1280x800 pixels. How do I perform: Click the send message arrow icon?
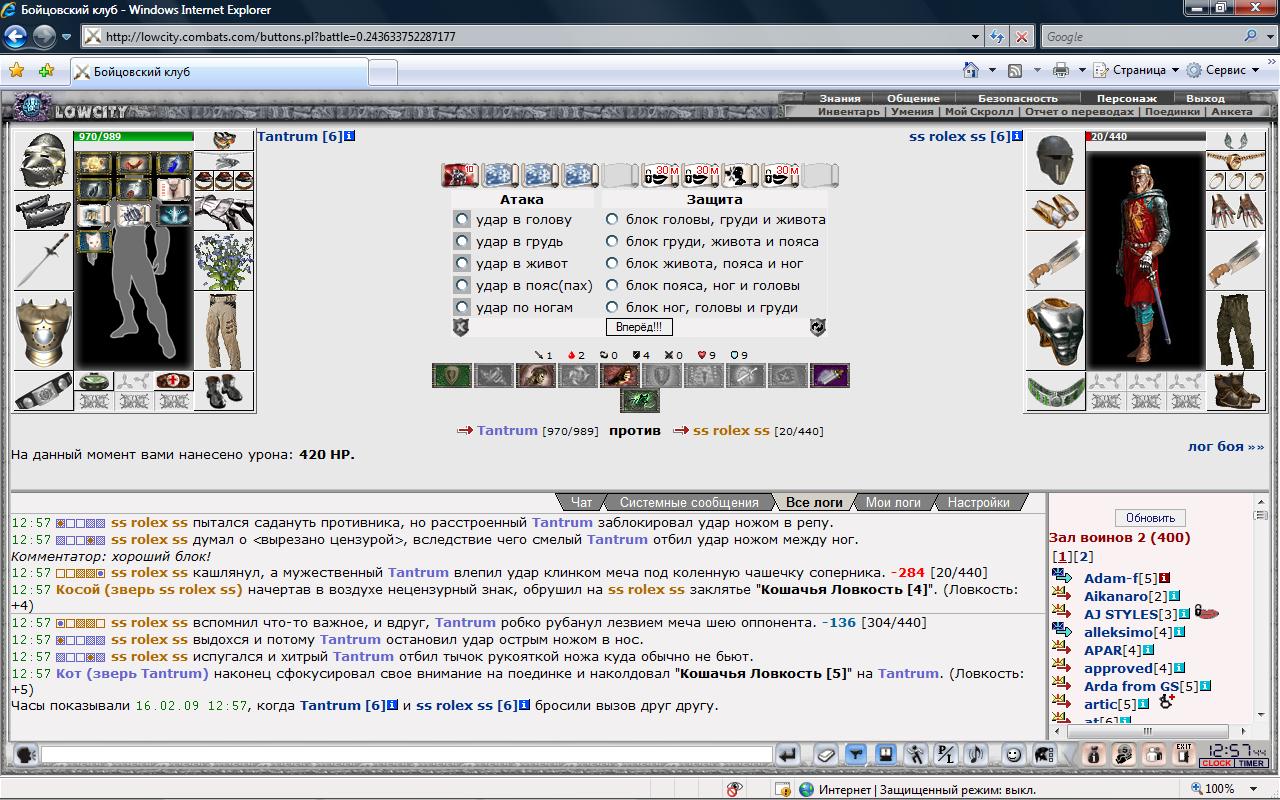point(789,754)
